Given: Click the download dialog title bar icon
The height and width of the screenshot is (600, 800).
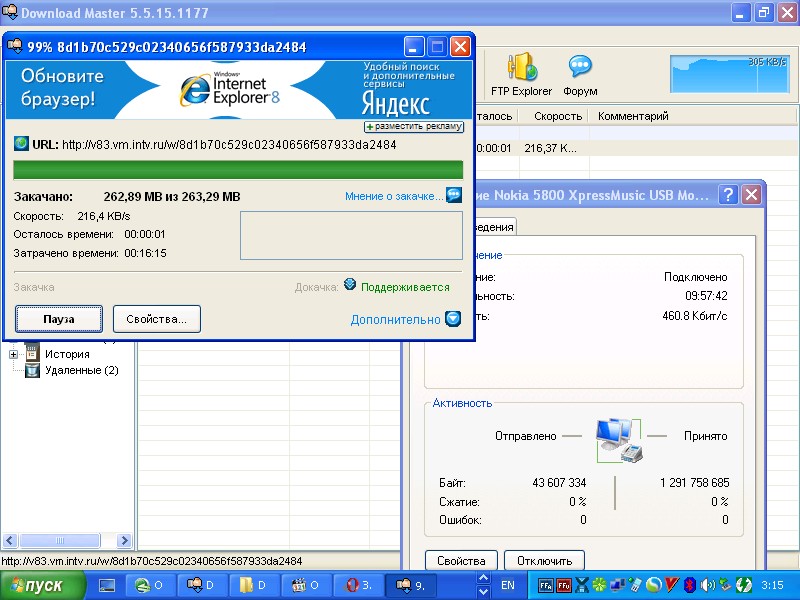Looking at the screenshot, I should tap(15, 46).
